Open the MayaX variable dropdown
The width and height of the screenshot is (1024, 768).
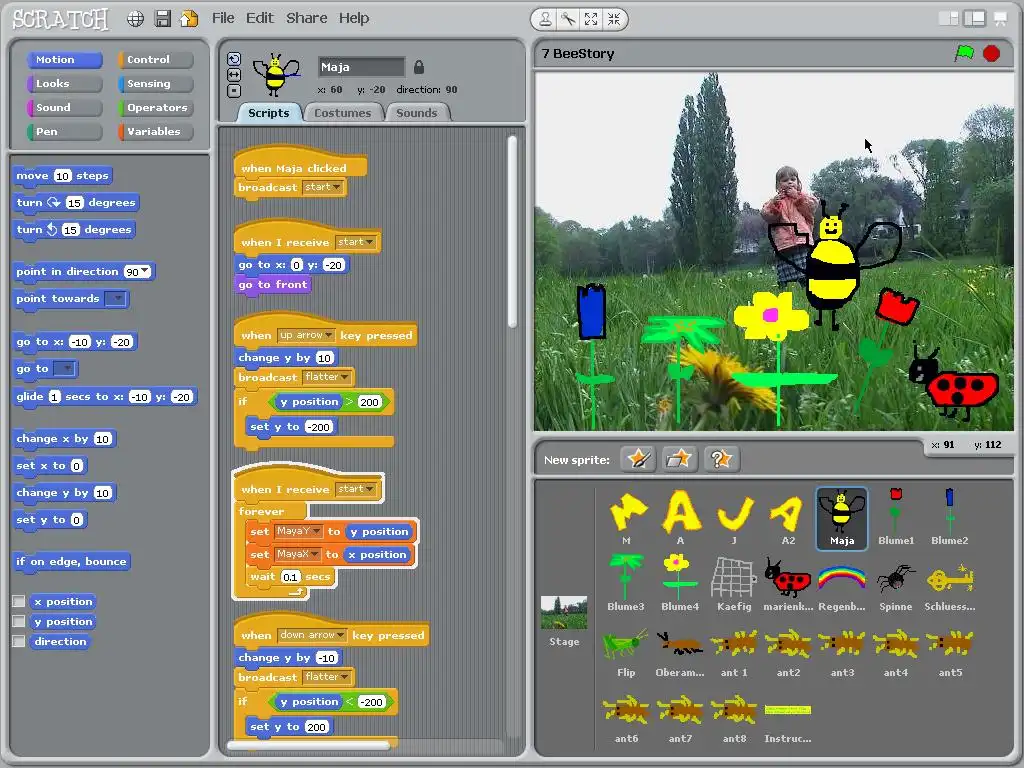click(x=297, y=554)
